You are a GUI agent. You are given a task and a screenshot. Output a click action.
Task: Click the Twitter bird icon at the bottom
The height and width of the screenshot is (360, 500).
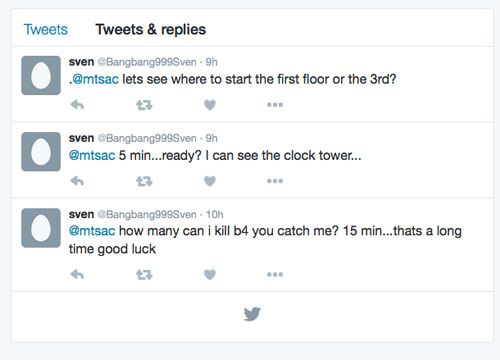pos(252,314)
